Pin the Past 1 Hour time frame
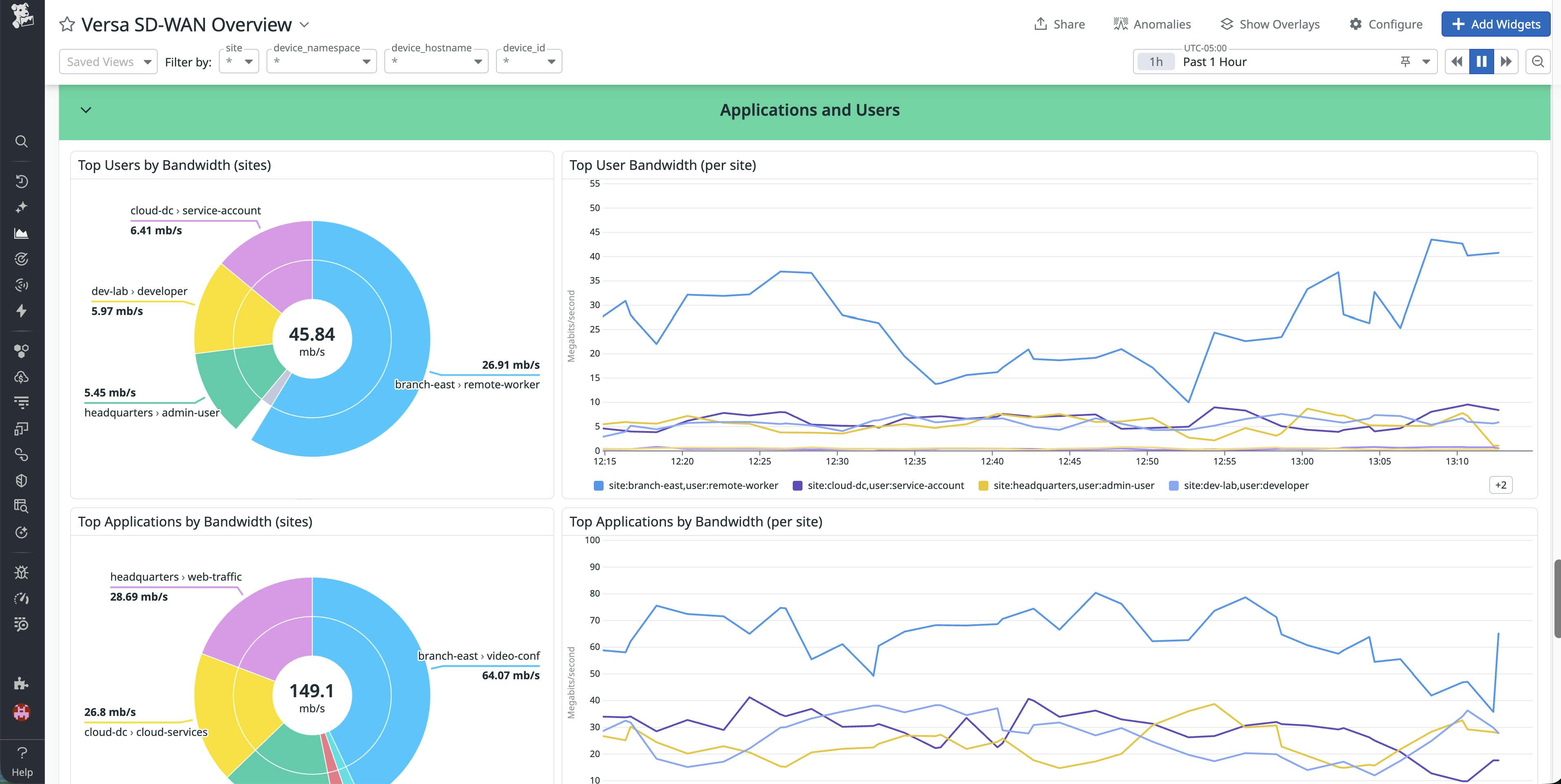Screen dimensions: 1561x784 [1405, 61]
